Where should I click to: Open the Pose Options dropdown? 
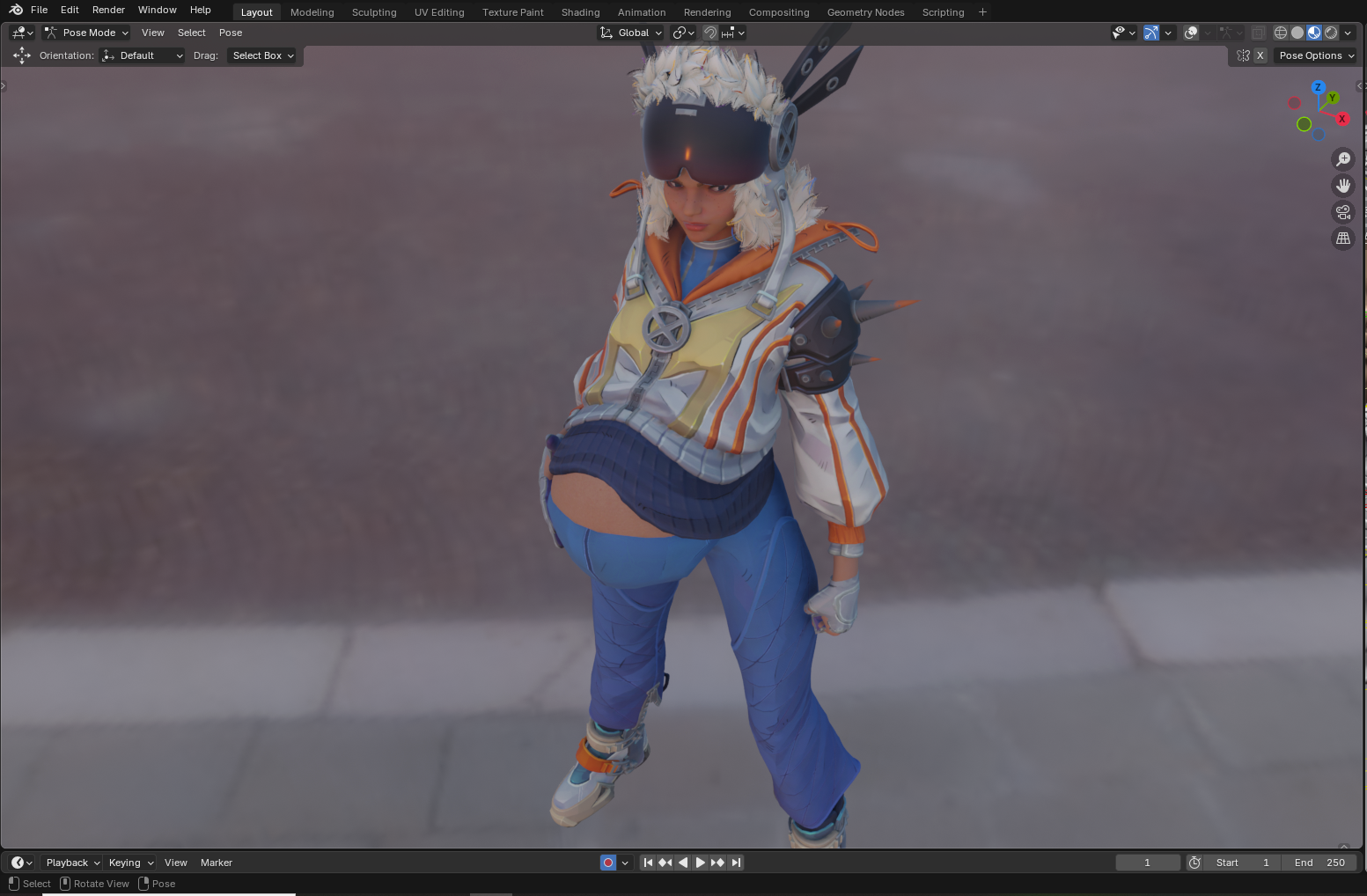tap(1316, 55)
